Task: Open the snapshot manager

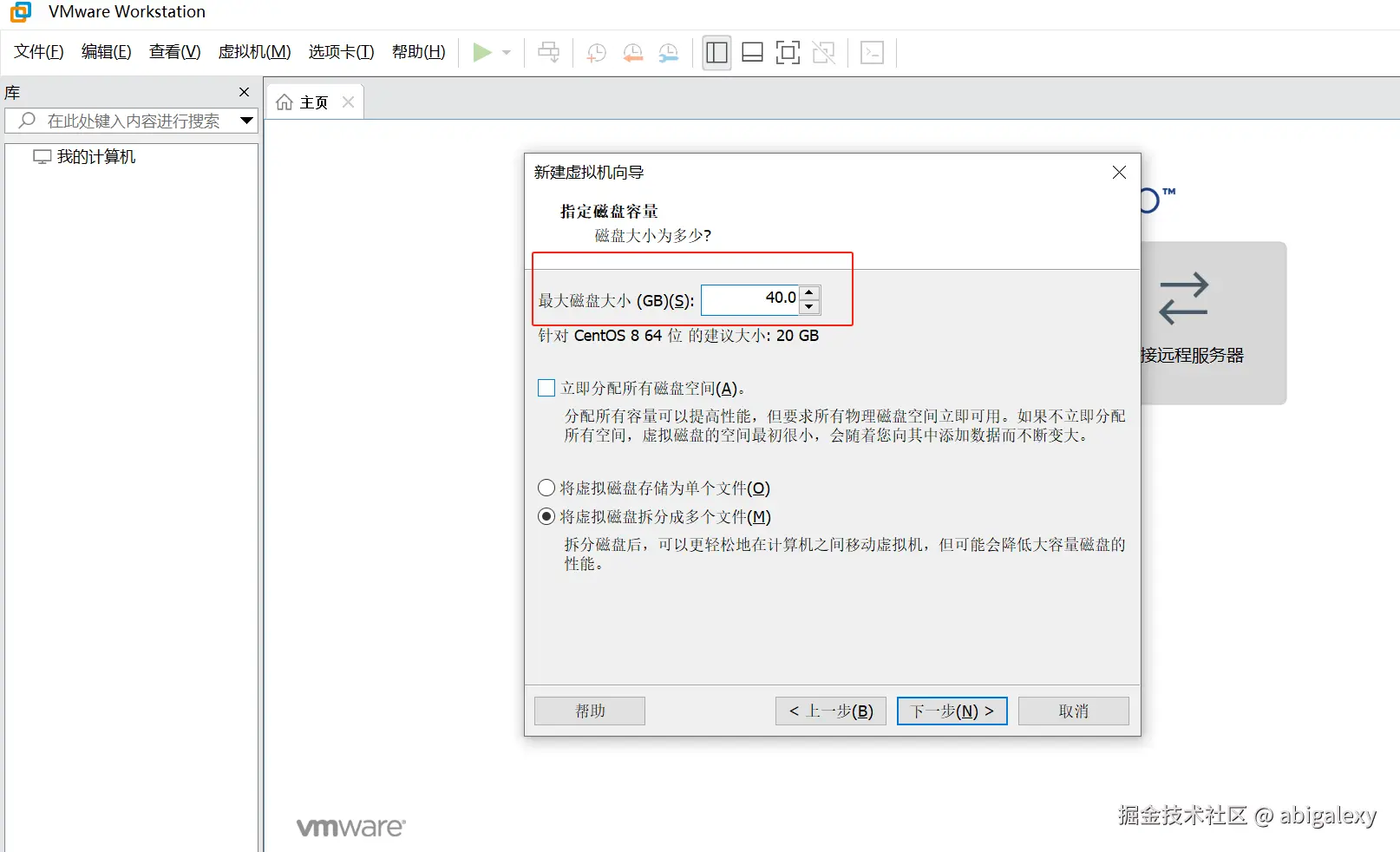Action: 668,53
